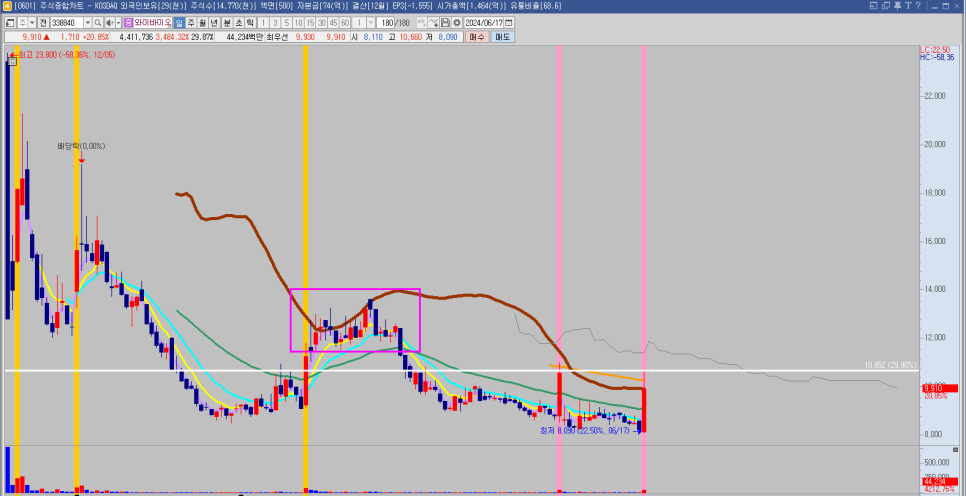Click the 매도 sell button
Image resolution: width=966 pixels, height=496 pixels.
503,37
